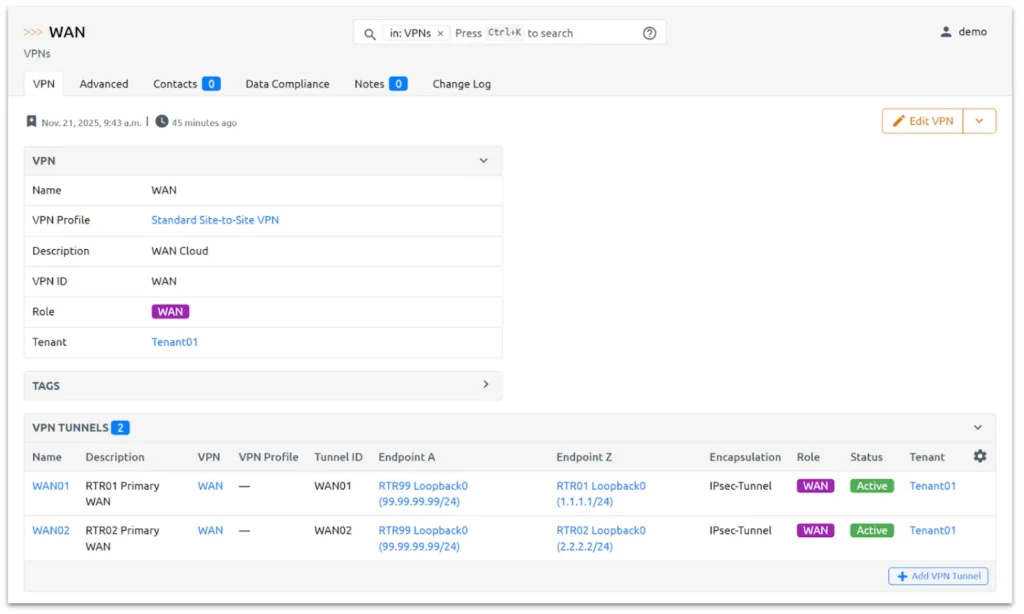Click the magnifying glass search icon
The width and height of the screenshot is (1024, 614).
pyautogui.click(x=369, y=33)
